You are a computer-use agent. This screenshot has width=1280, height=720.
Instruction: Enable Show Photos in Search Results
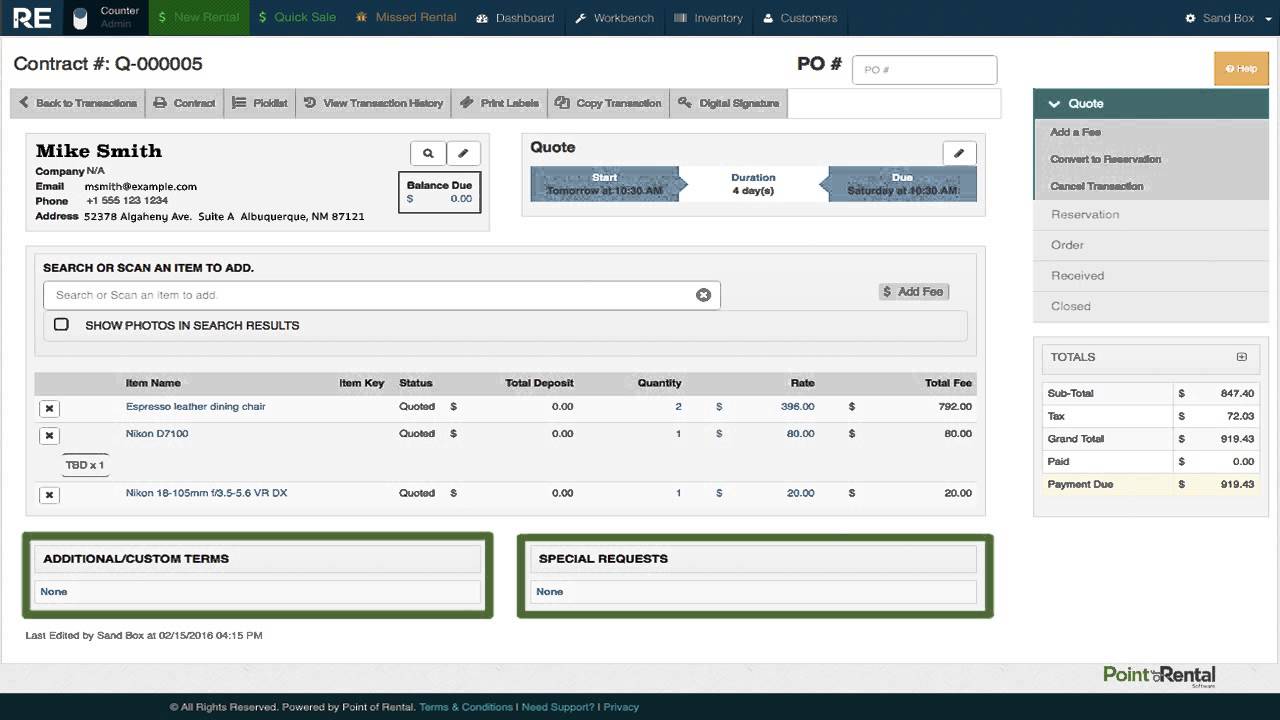click(61, 324)
